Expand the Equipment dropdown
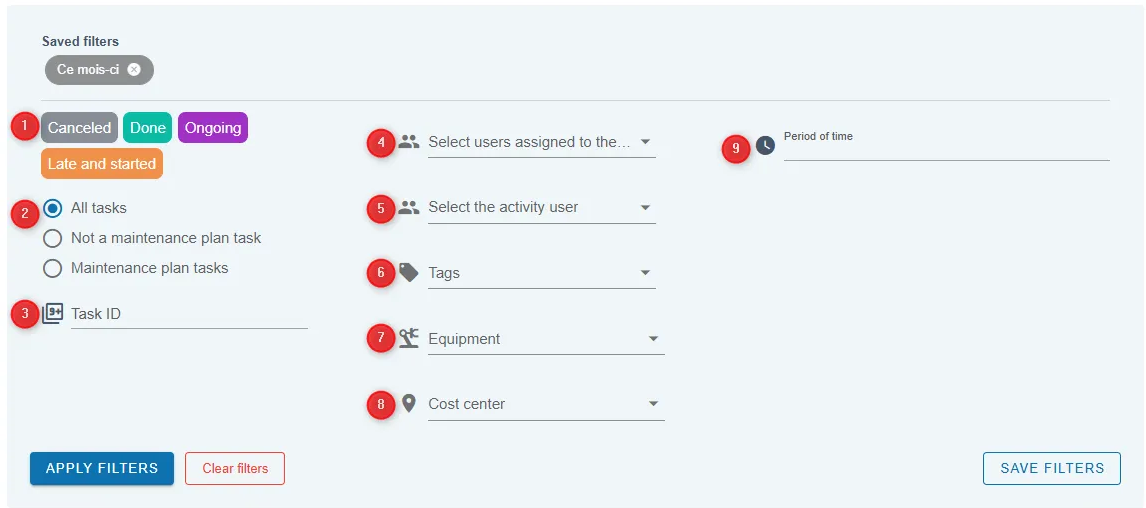 546,339
